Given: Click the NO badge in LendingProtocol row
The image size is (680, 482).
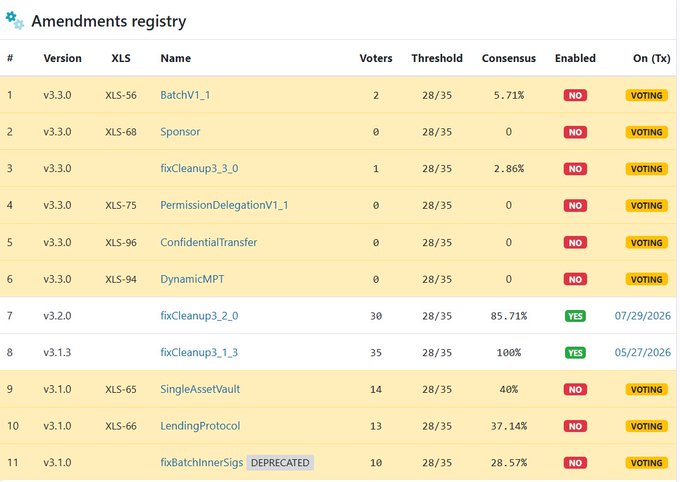Looking at the screenshot, I should pyautogui.click(x=575, y=426).
